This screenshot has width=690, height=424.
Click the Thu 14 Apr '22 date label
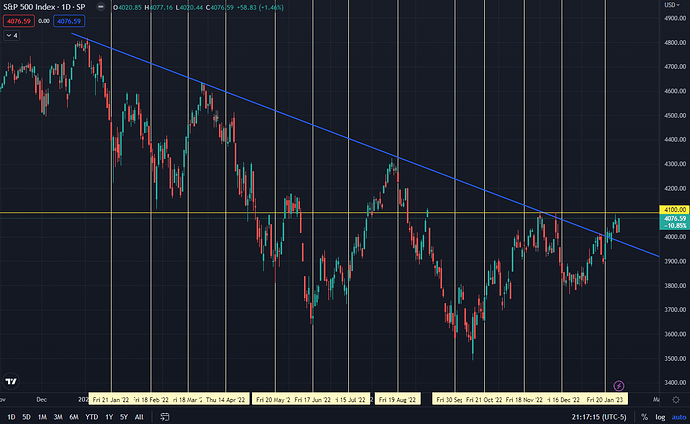click(225, 400)
